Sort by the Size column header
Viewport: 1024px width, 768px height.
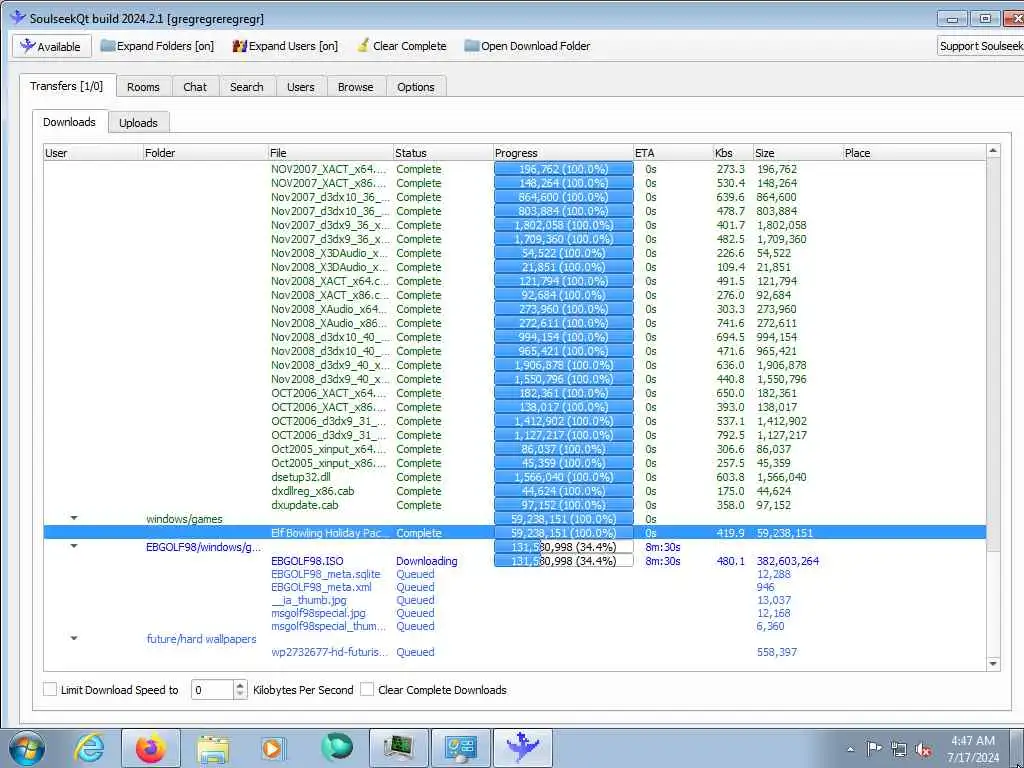798,153
